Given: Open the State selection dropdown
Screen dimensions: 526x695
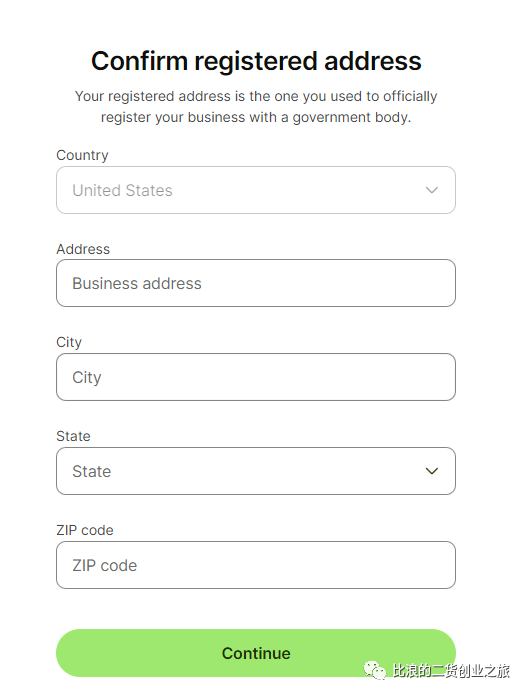Looking at the screenshot, I should tap(256, 471).
